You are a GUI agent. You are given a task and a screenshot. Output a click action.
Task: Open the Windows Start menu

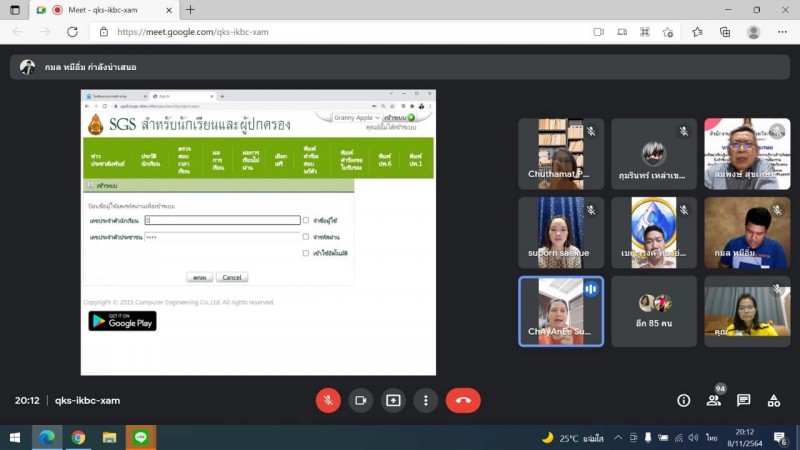pyautogui.click(x=15, y=437)
